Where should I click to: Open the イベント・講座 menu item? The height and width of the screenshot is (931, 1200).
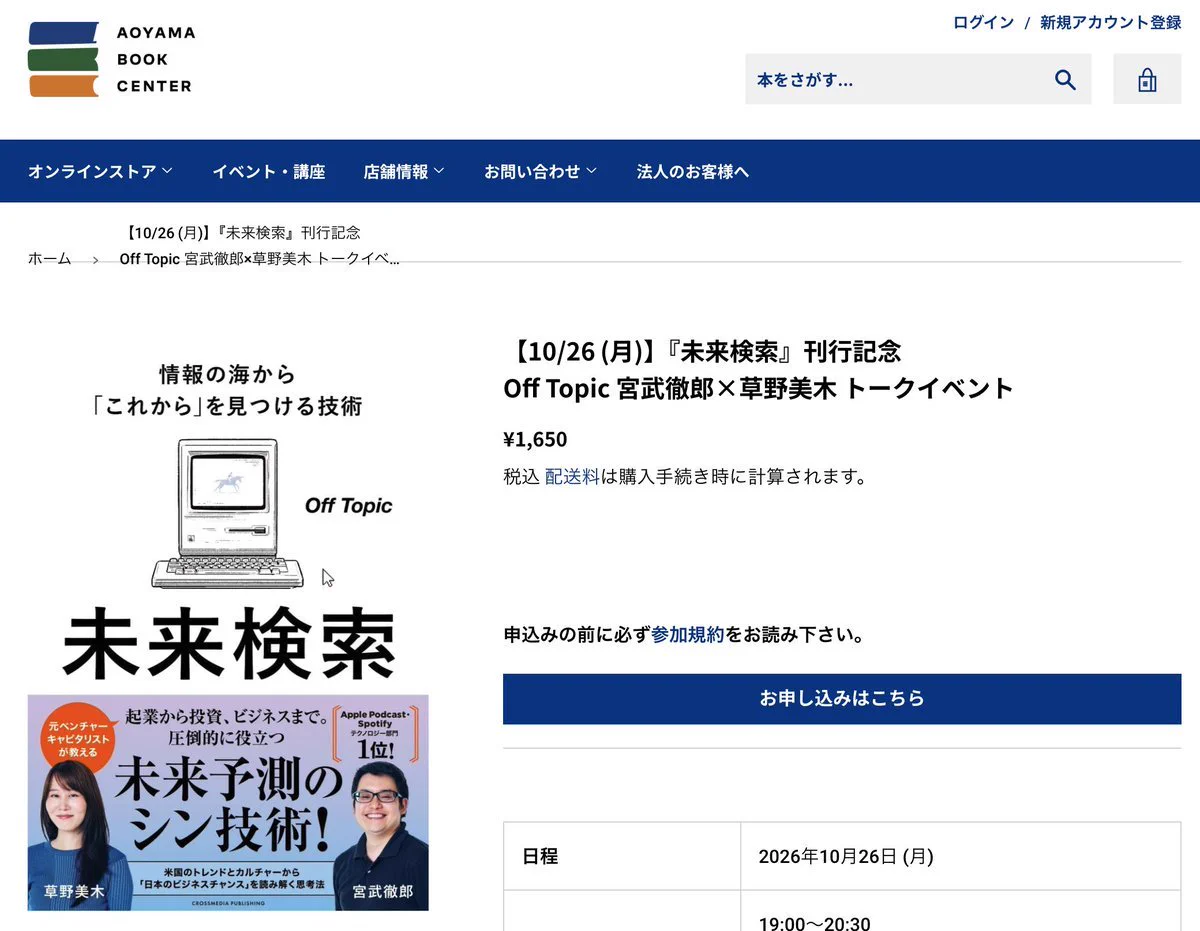tap(269, 171)
